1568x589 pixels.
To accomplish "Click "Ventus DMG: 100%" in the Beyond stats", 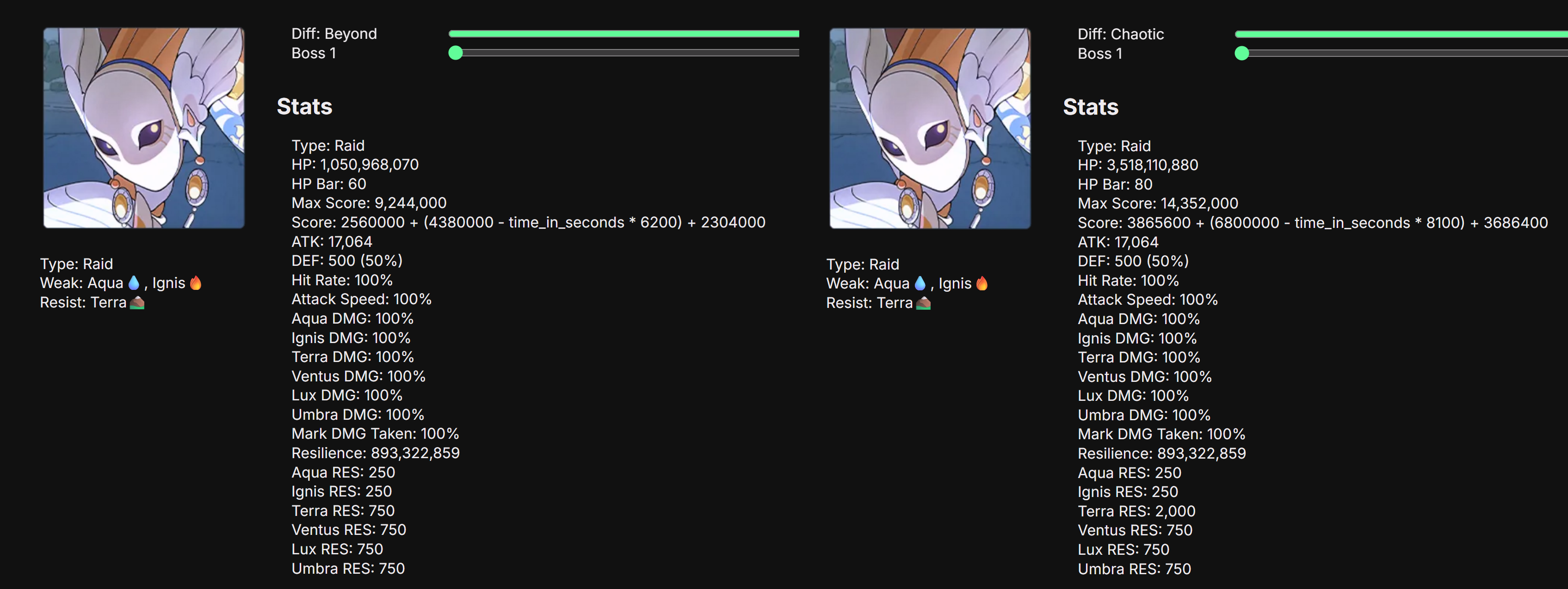I will [358, 376].
